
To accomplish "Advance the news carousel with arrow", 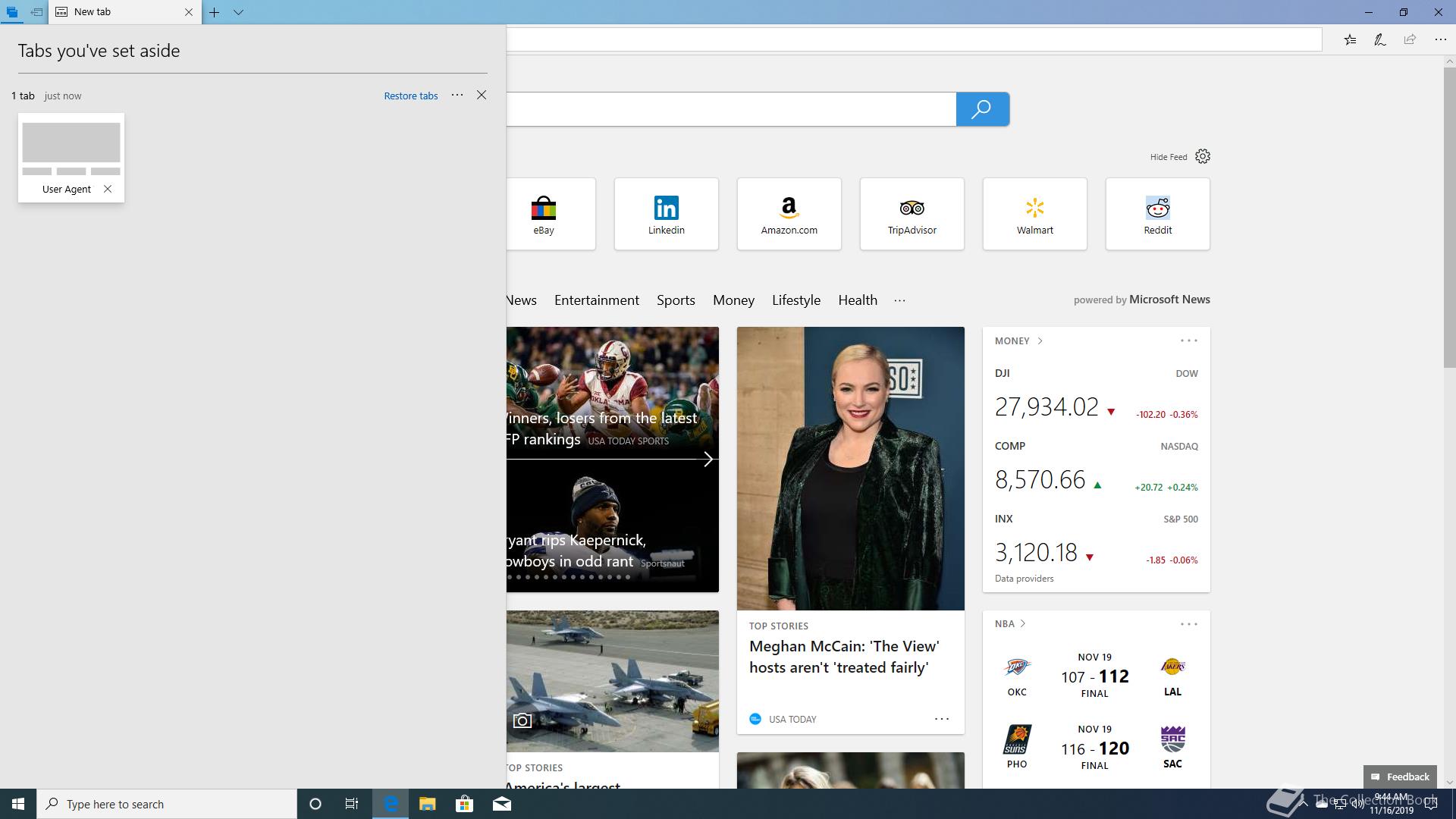I will (708, 459).
